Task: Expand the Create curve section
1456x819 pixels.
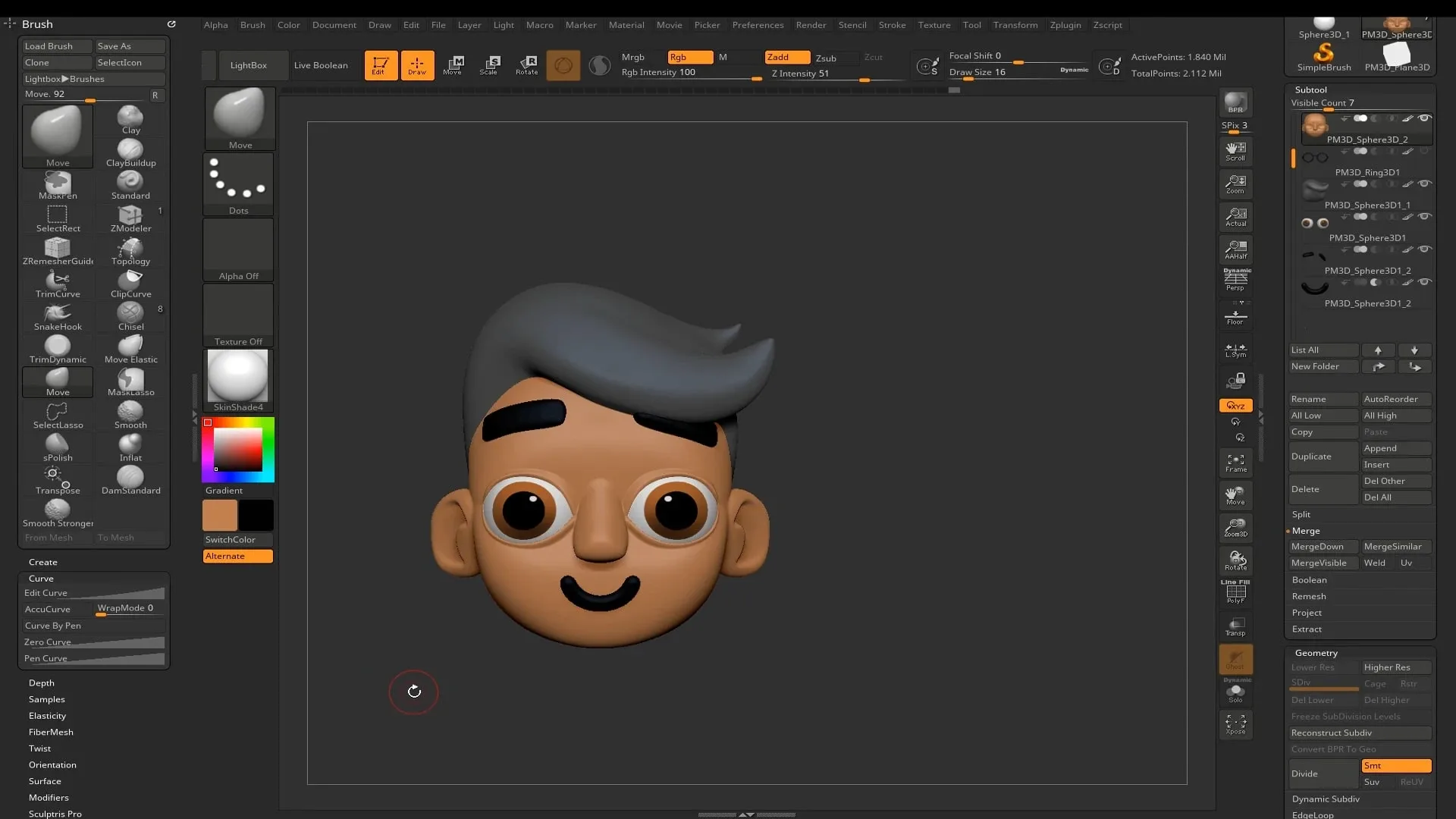Action: 40,578
